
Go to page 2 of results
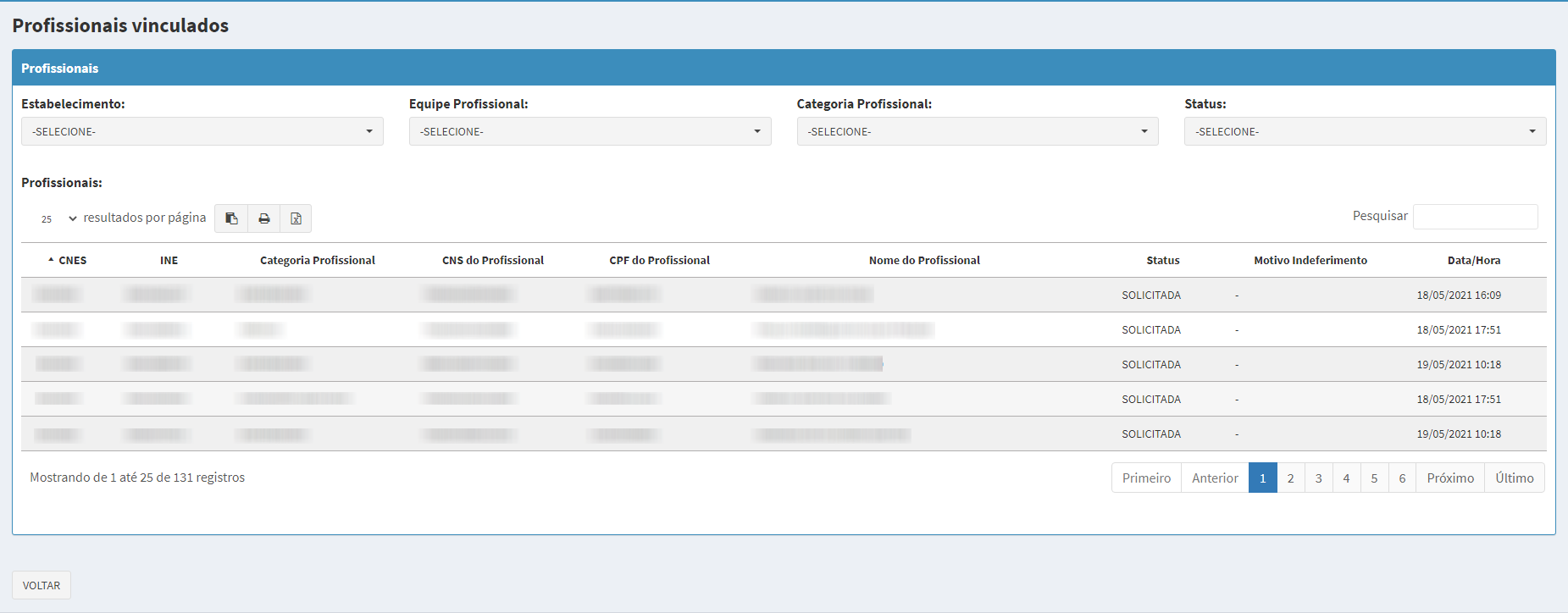[1290, 478]
